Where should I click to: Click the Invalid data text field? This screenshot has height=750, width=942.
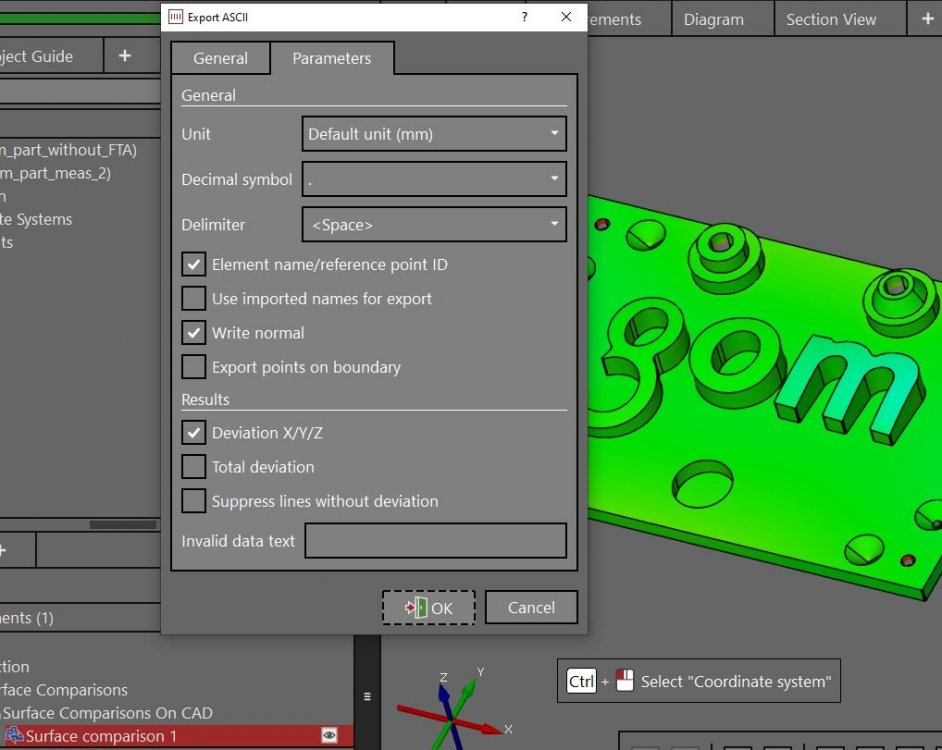[435, 541]
